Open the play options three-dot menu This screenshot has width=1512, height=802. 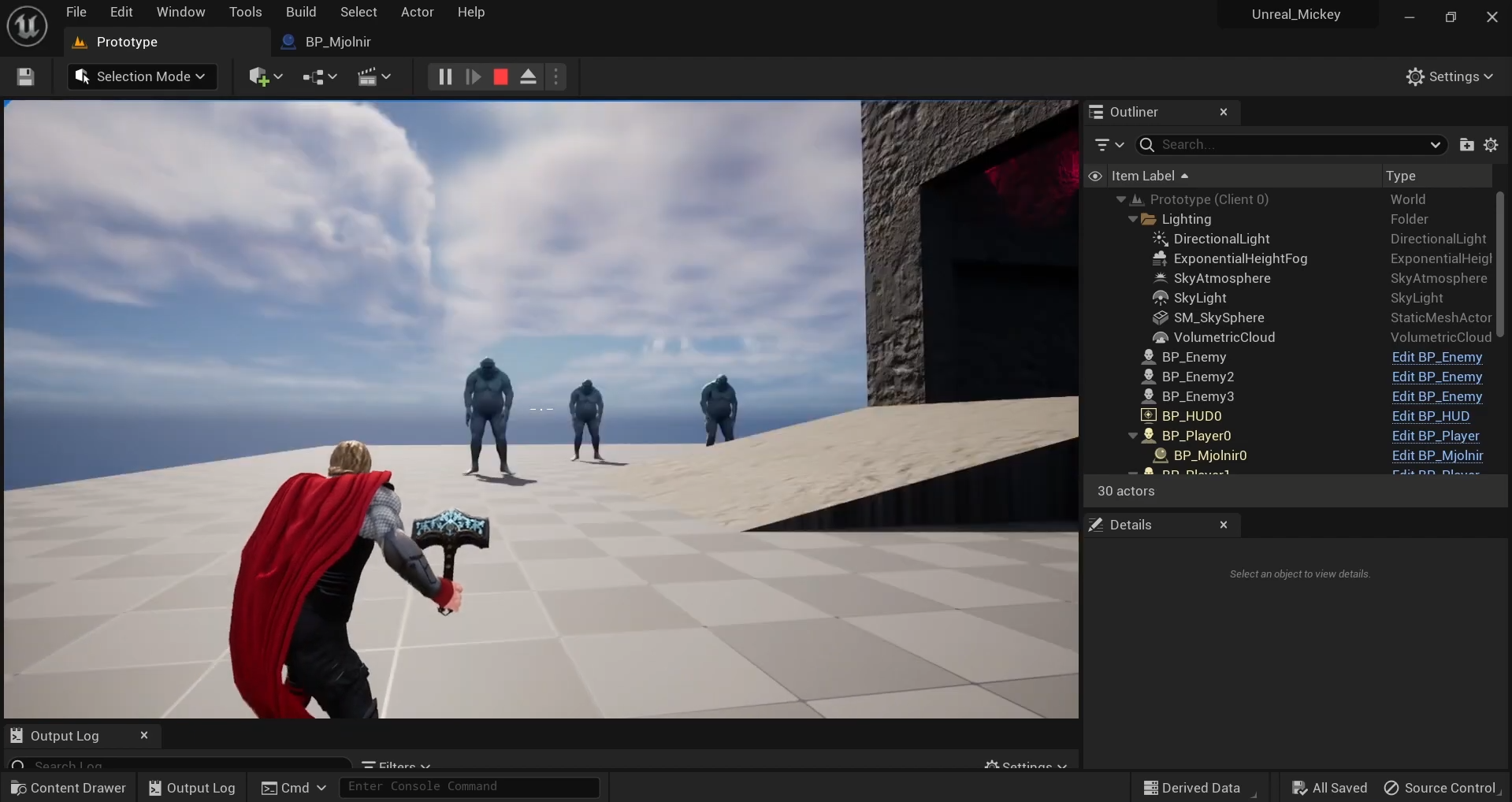click(x=556, y=76)
